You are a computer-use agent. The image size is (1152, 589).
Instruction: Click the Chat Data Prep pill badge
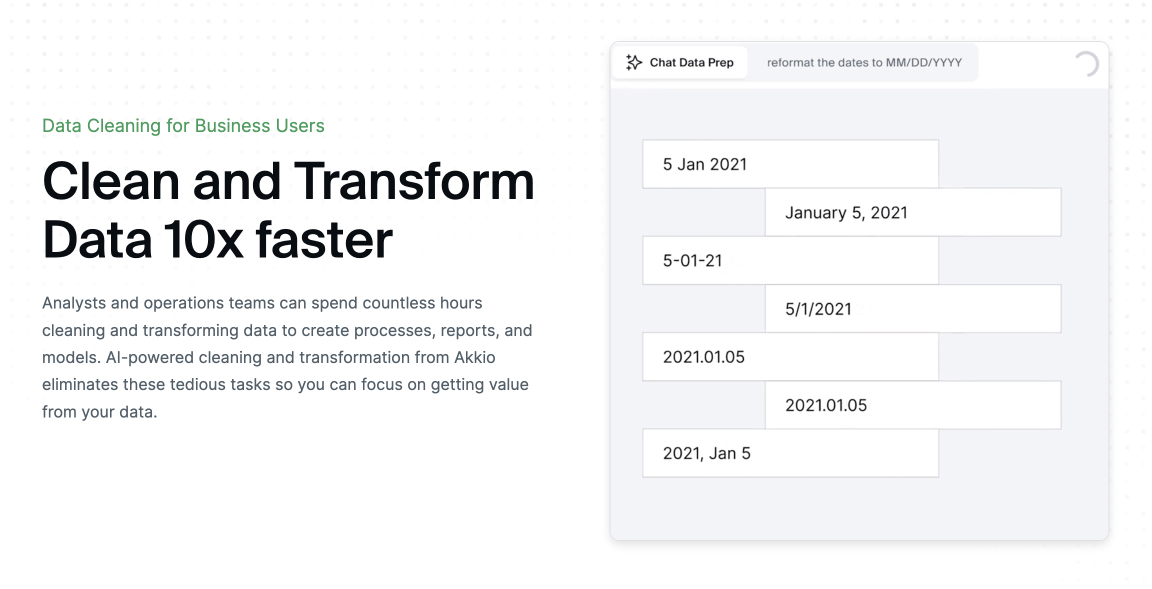pos(681,61)
